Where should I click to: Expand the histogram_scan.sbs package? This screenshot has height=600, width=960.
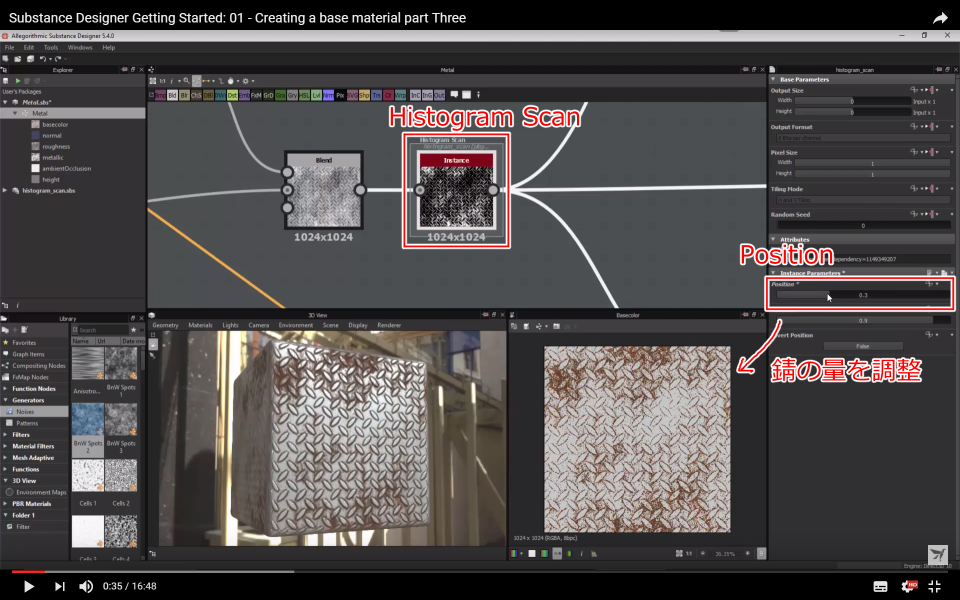click(x=6, y=190)
